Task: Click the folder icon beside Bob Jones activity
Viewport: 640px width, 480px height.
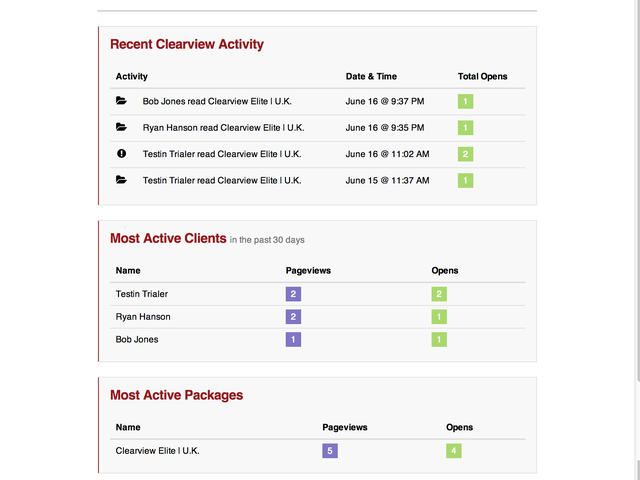Action: (x=121, y=101)
